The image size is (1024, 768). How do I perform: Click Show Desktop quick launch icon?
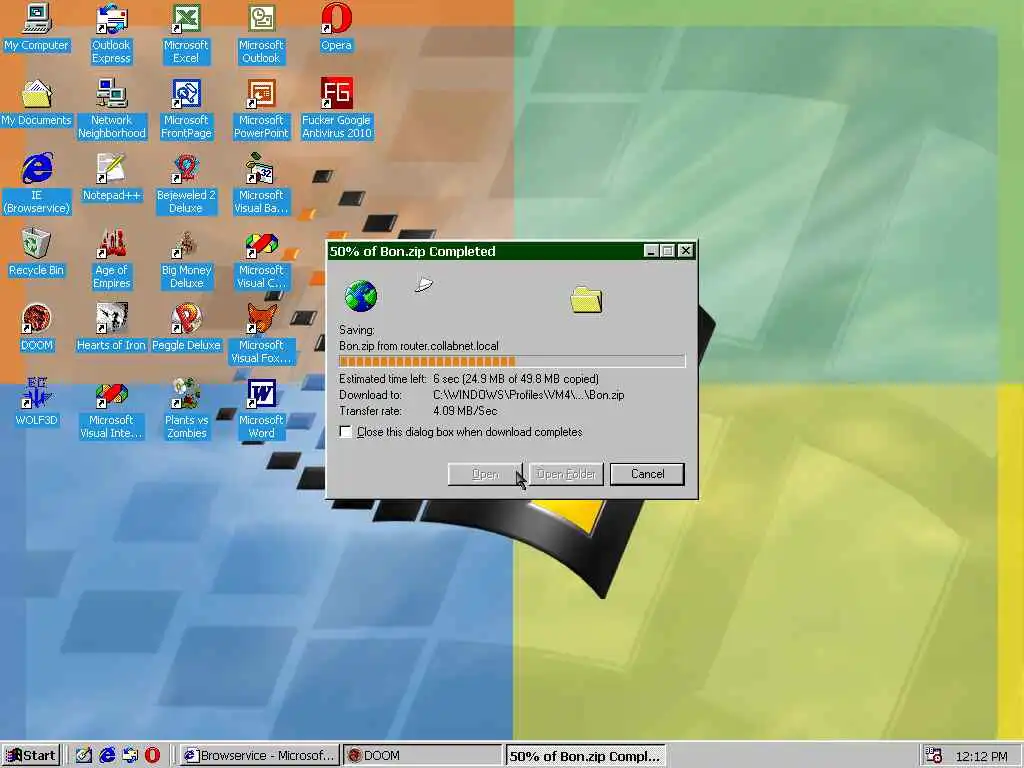[x=84, y=756]
